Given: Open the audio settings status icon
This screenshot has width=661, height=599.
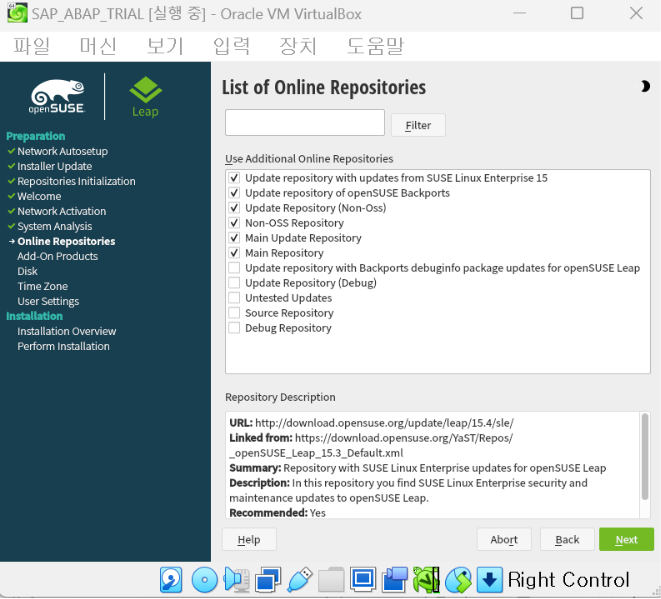Looking at the screenshot, I should coord(236,580).
